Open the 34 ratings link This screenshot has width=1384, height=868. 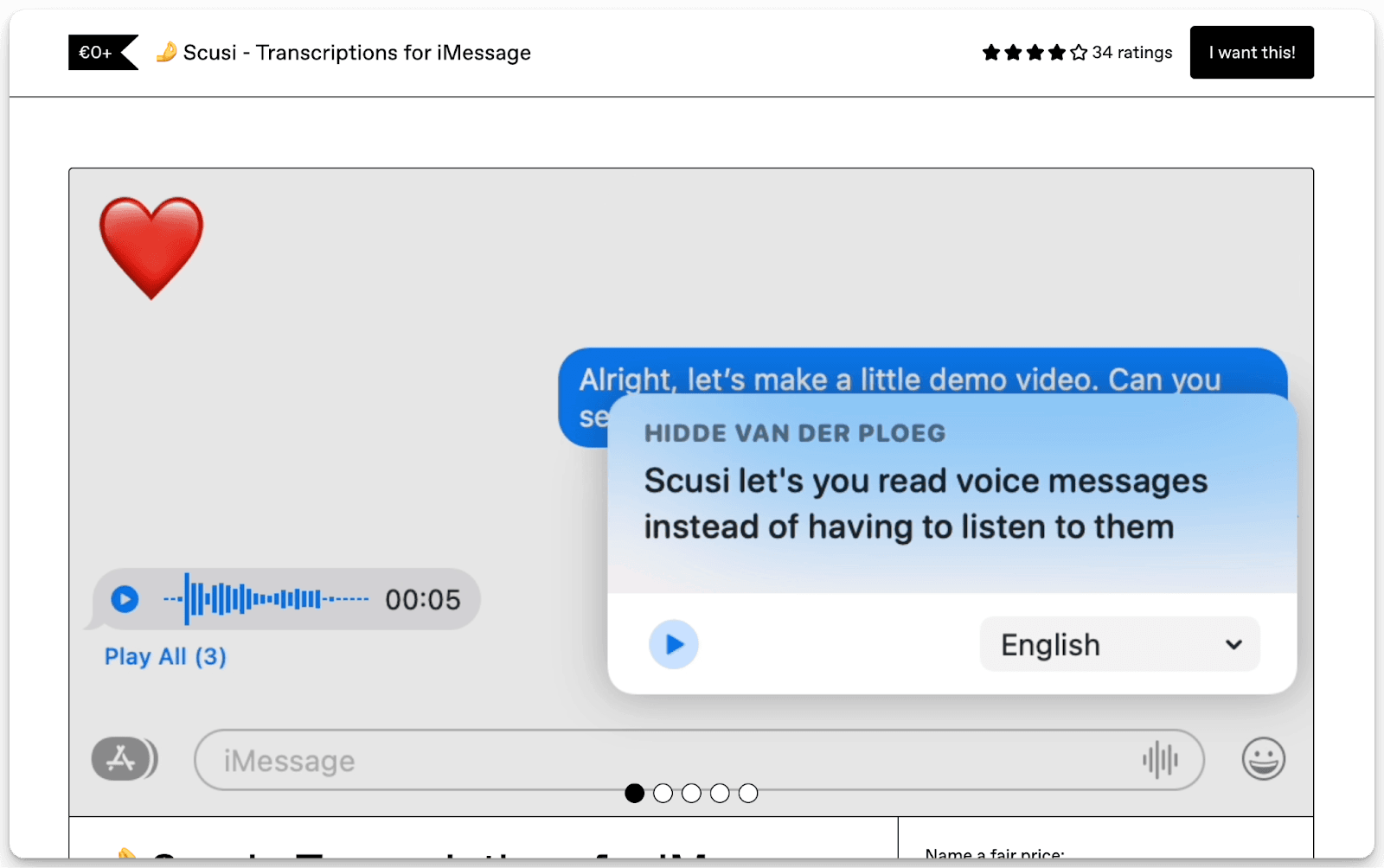point(1131,52)
